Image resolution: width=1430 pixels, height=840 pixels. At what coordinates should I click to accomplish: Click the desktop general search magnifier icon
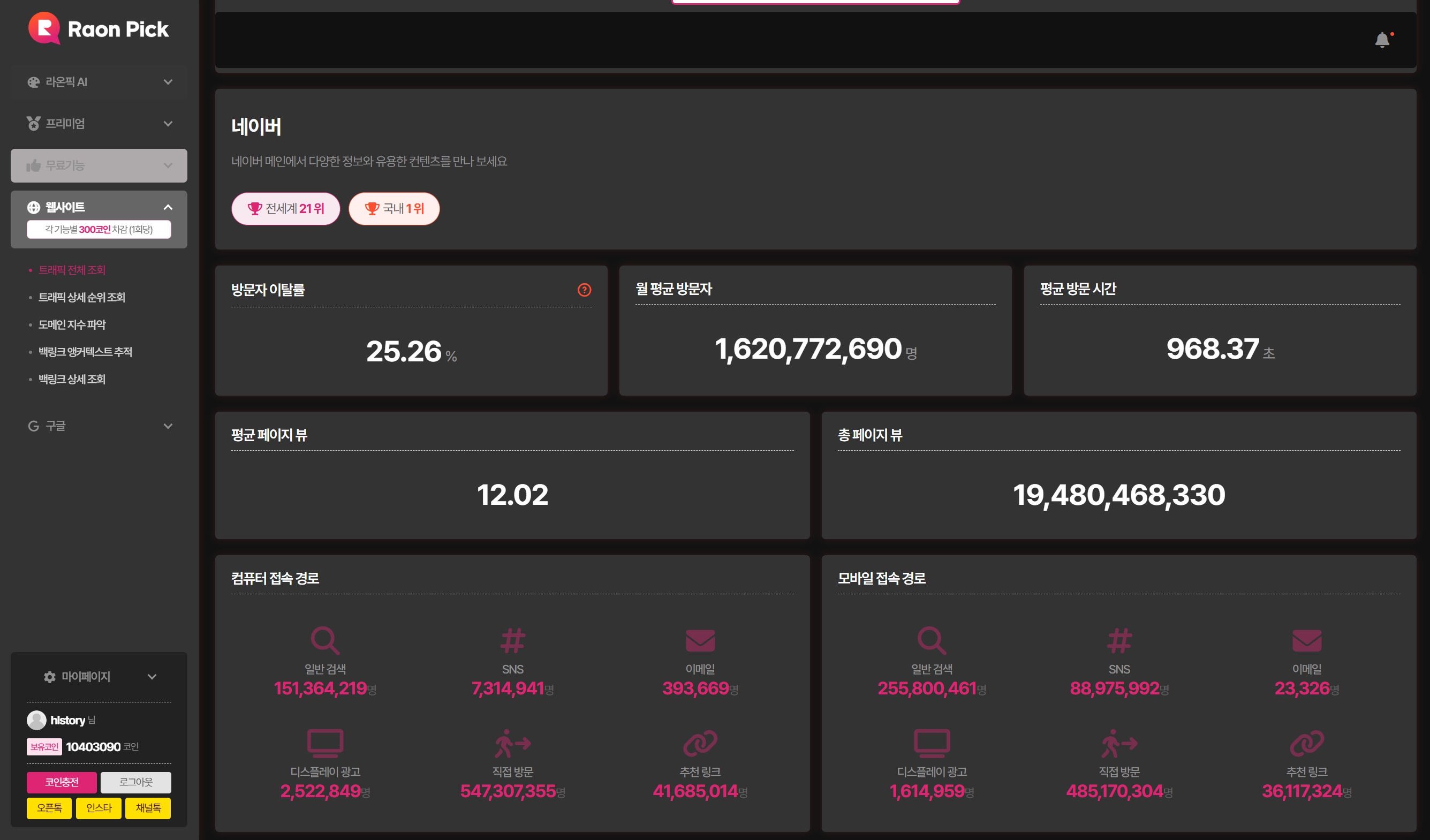pos(325,640)
